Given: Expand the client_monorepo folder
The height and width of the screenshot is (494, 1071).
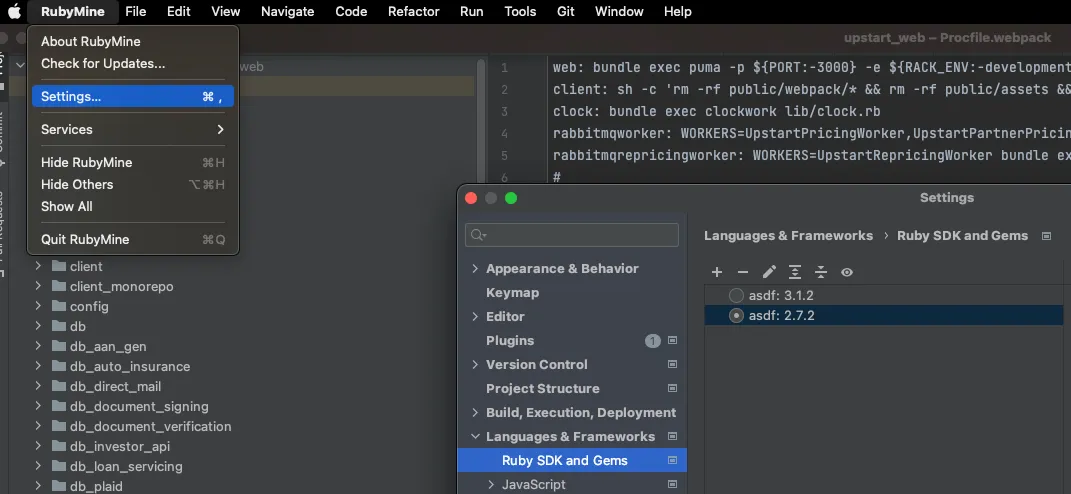Looking at the screenshot, I should point(38,286).
